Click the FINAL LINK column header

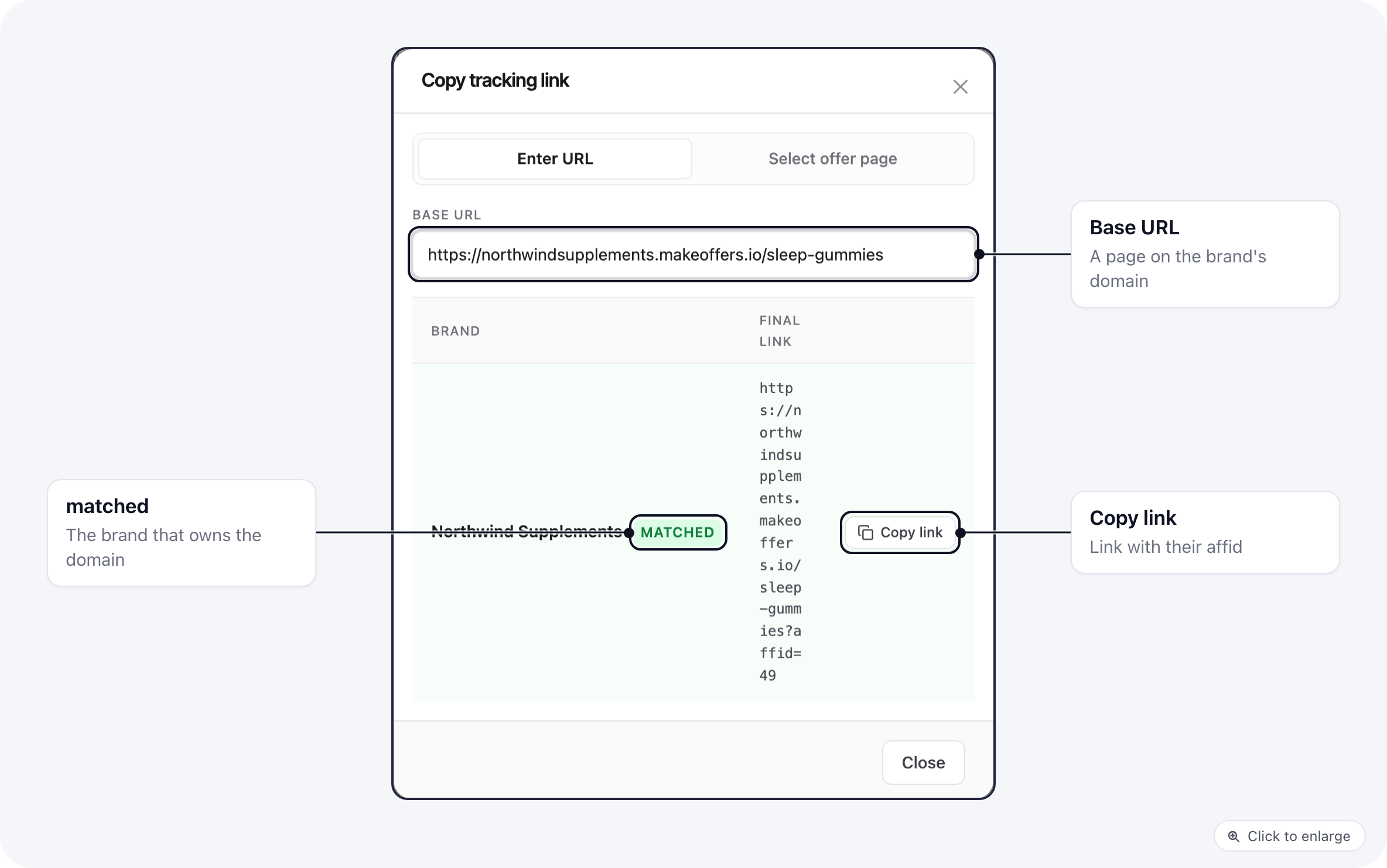click(x=780, y=331)
